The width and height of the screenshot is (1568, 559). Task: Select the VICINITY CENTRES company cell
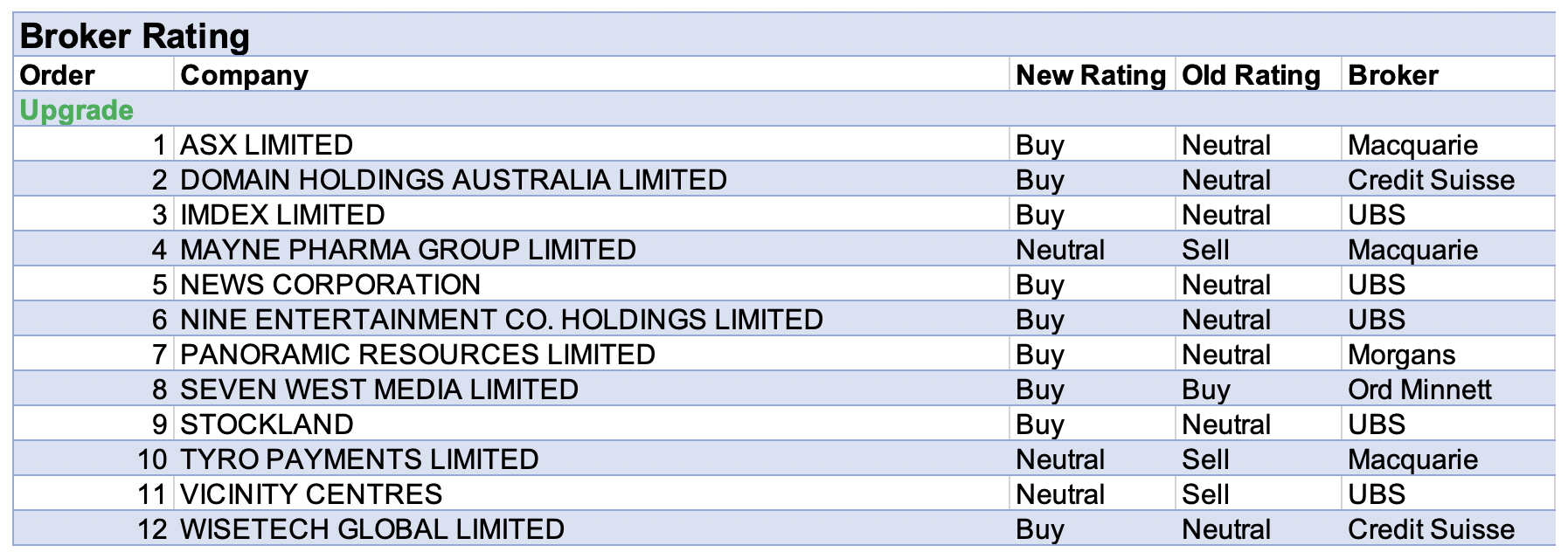pos(311,494)
